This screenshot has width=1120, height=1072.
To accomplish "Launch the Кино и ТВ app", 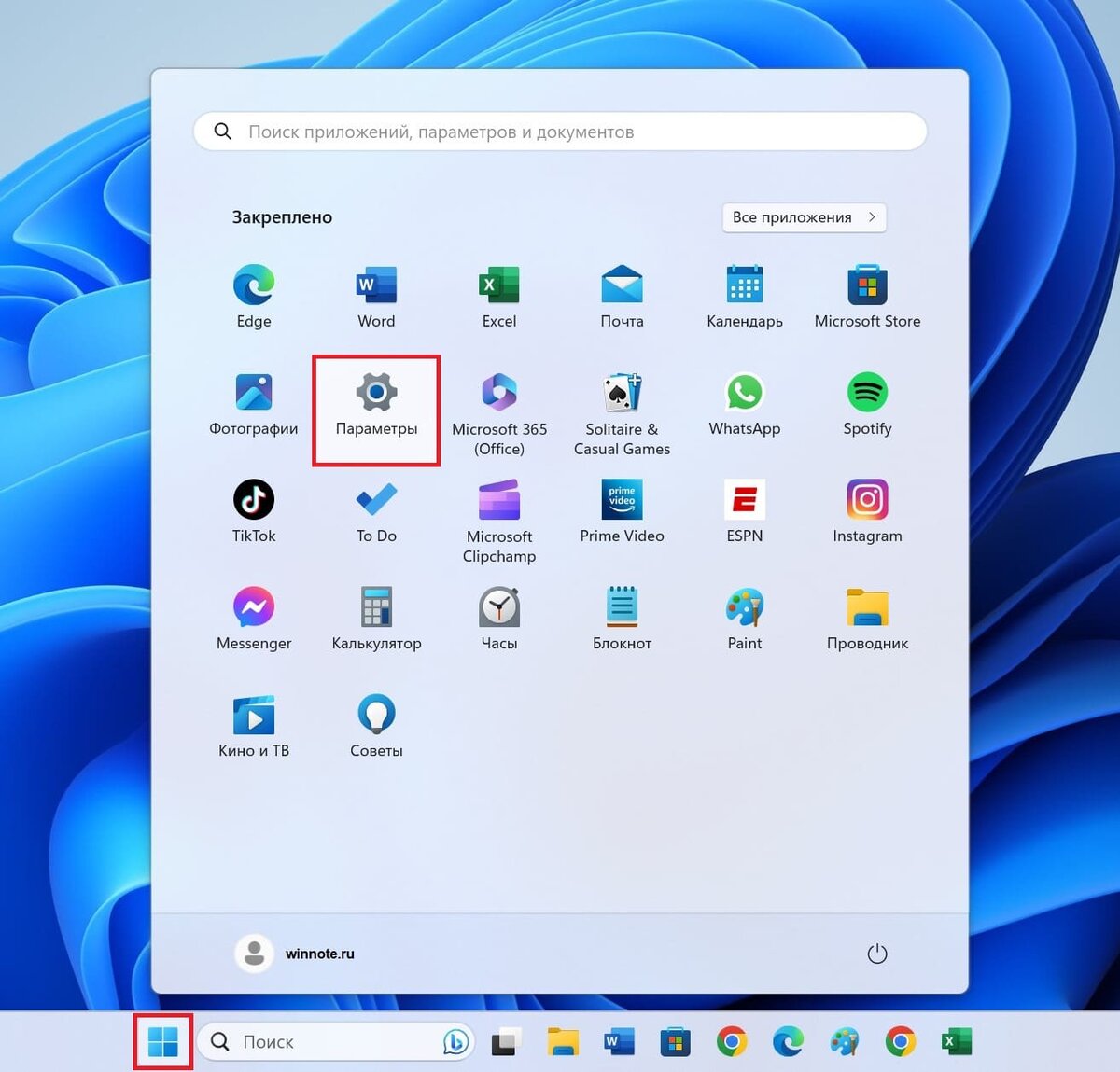I will [x=254, y=727].
